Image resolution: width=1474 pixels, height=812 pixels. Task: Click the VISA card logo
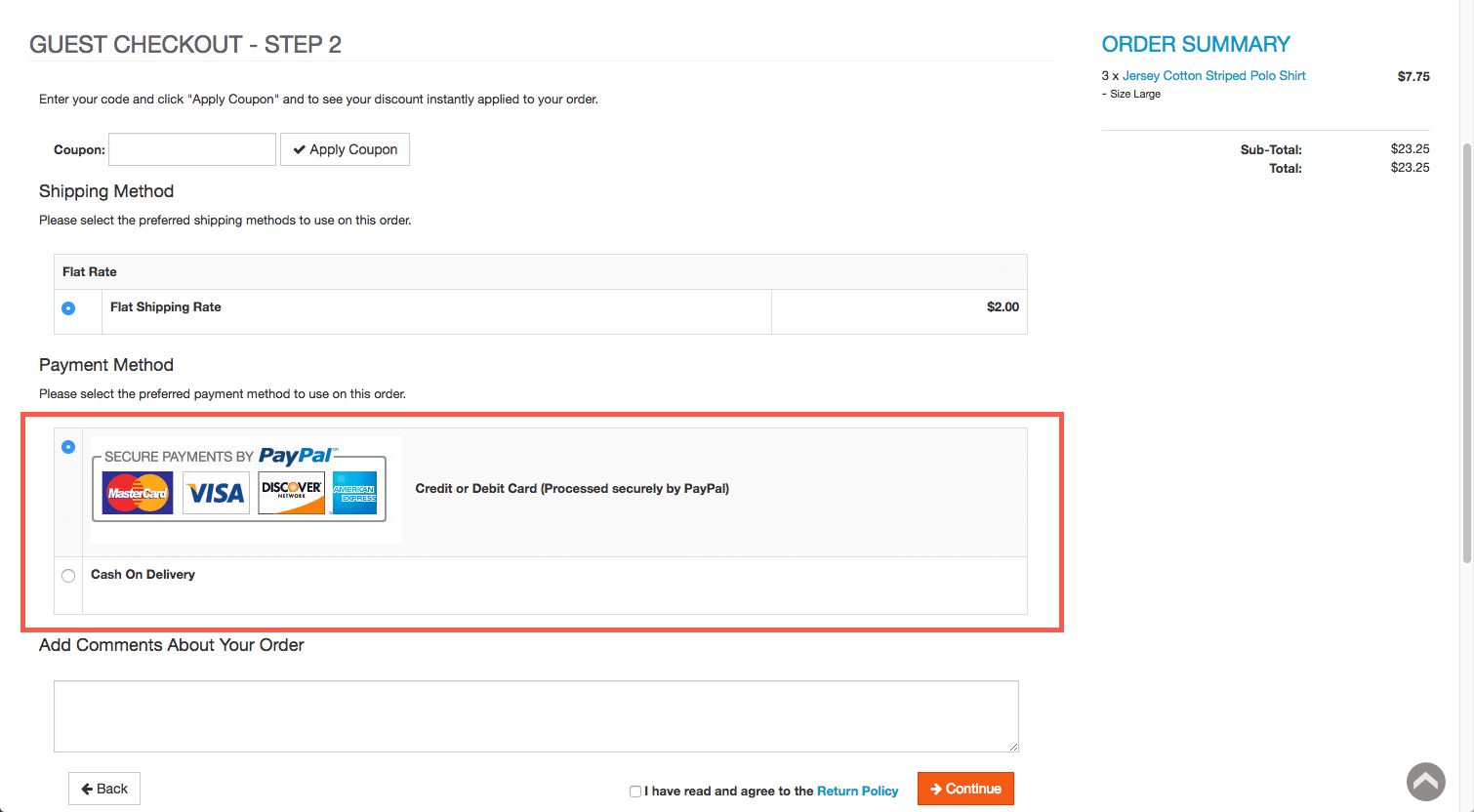point(216,493)
